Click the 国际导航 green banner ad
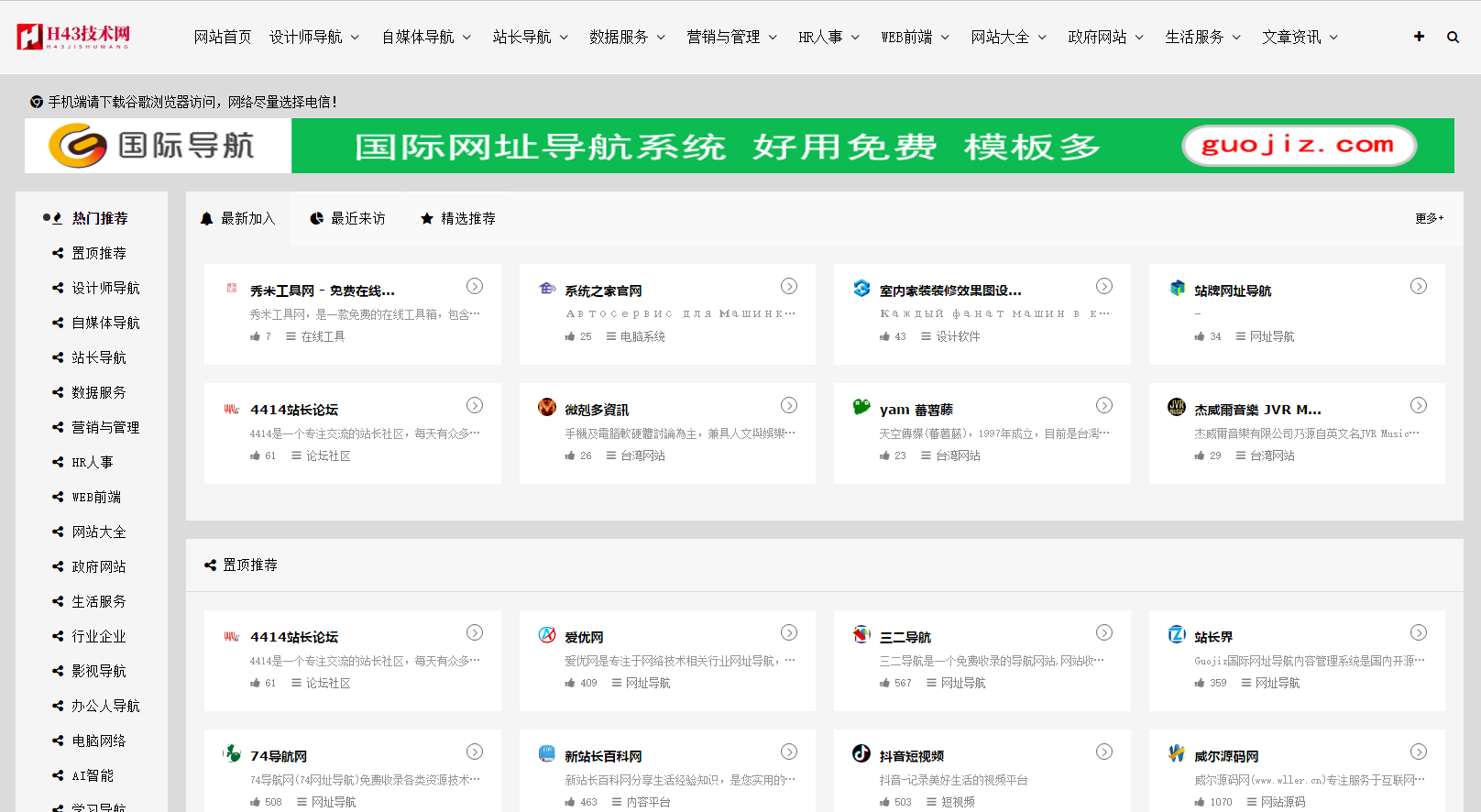Viewport: 1481px width, 812px height. pyautogui.click(x=739, y=146)
